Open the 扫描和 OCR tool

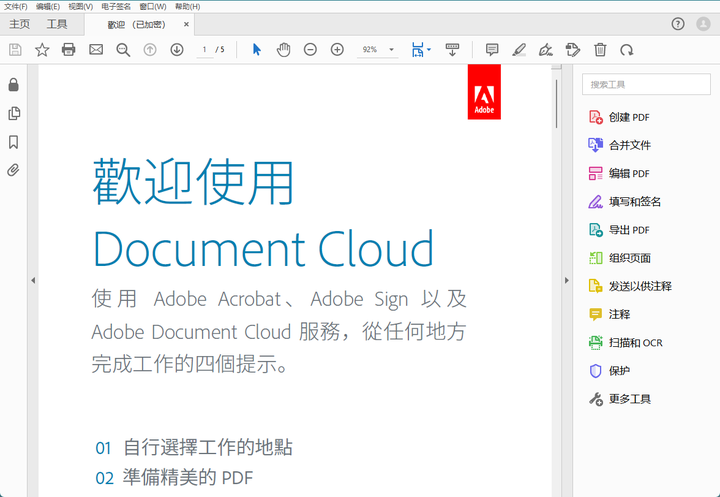626,343
